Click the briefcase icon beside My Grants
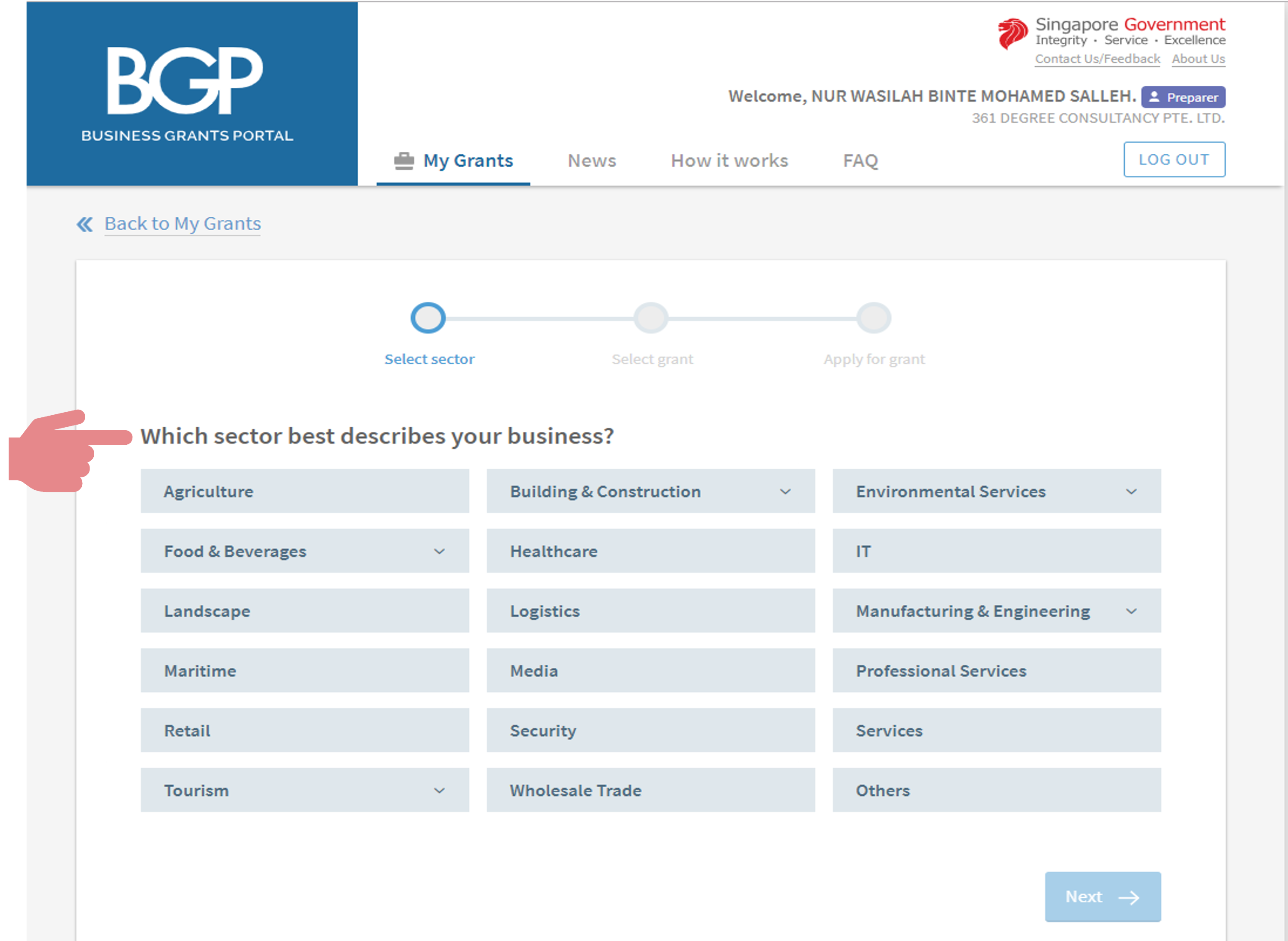 [x=404, y=161]
